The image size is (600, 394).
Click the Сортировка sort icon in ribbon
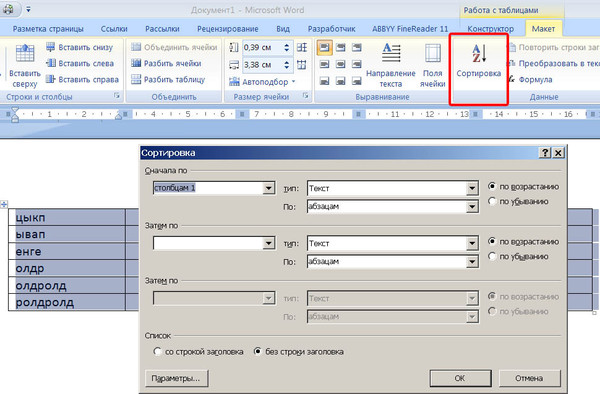click(x=479, y=54)
